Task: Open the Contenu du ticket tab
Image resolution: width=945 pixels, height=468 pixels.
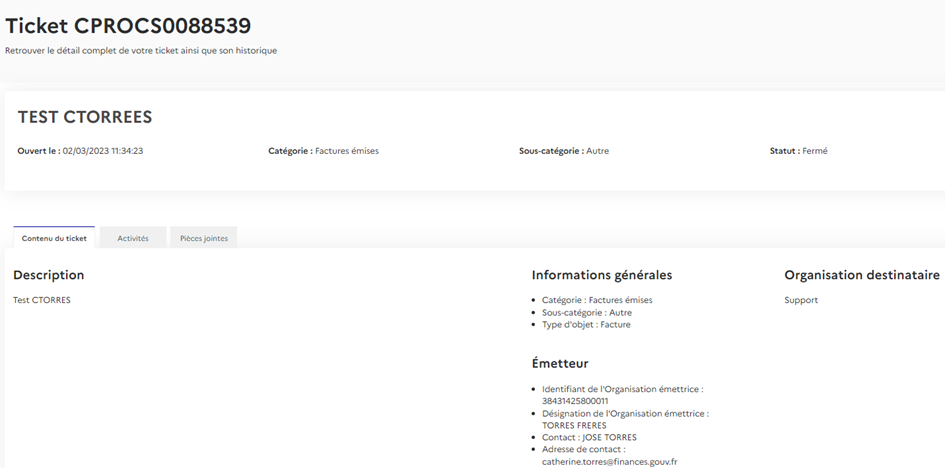Action: [x=54, y=238]
